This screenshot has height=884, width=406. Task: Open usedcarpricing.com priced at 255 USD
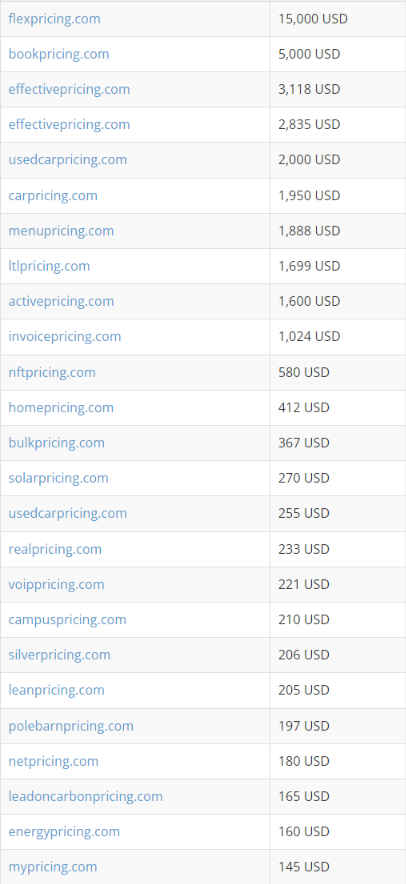tap(68, 514)
